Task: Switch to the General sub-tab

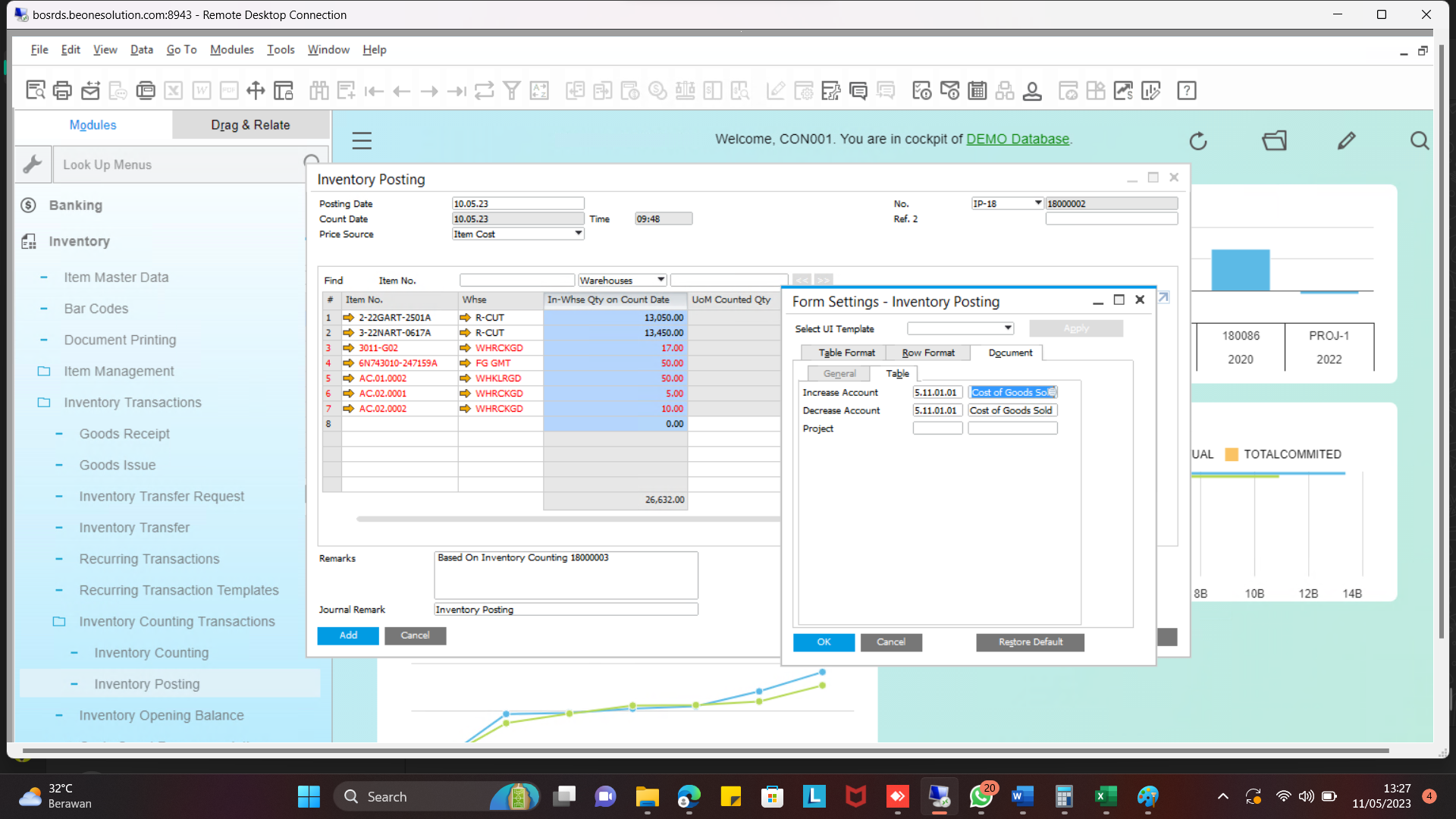Action: 839,374
